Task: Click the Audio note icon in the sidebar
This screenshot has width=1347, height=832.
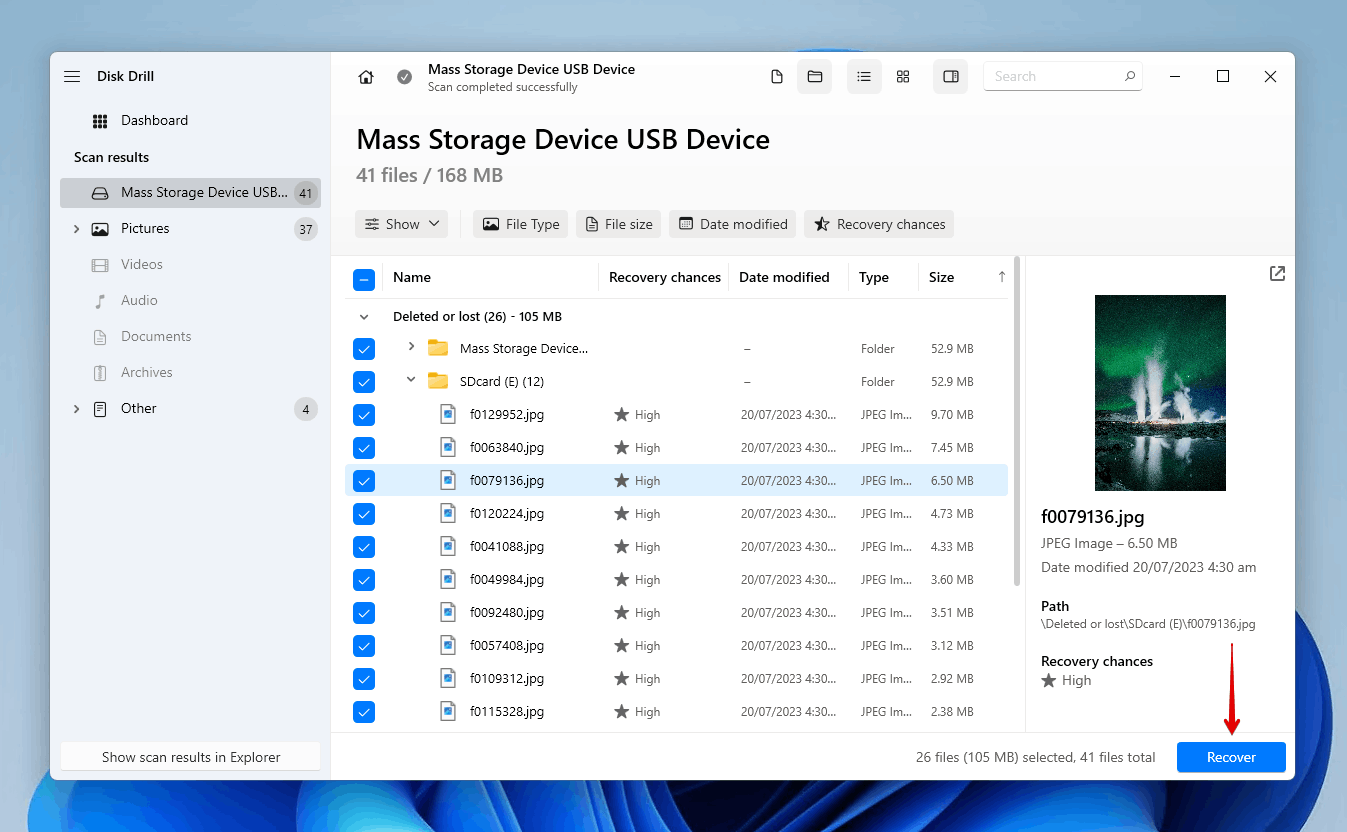Action: click(100, 301)
